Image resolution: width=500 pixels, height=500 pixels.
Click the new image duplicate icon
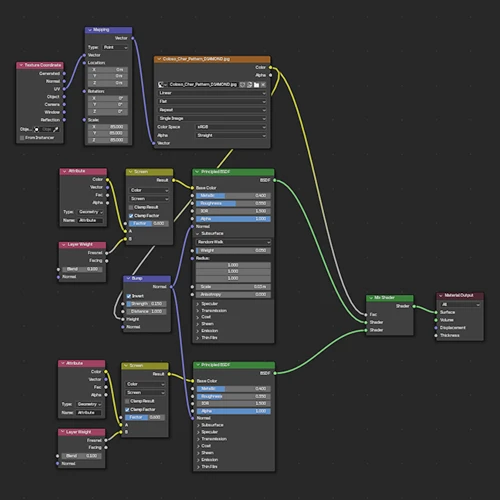(249, 85)
